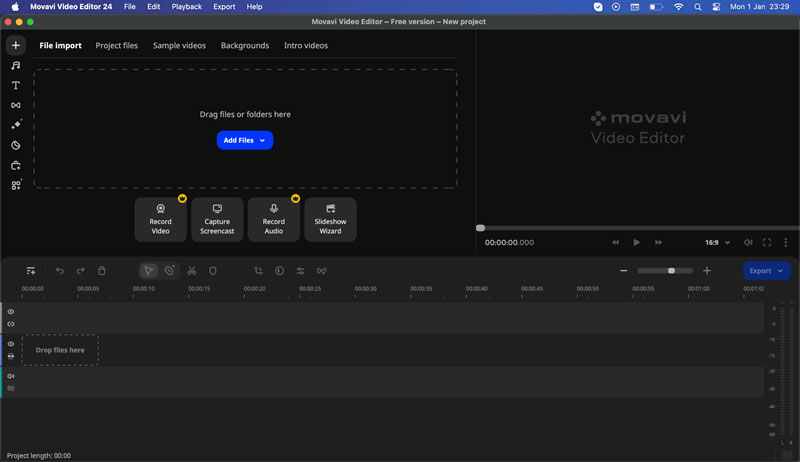Open the Playback menu
The image size is (800, 462).
click(186, 7)
